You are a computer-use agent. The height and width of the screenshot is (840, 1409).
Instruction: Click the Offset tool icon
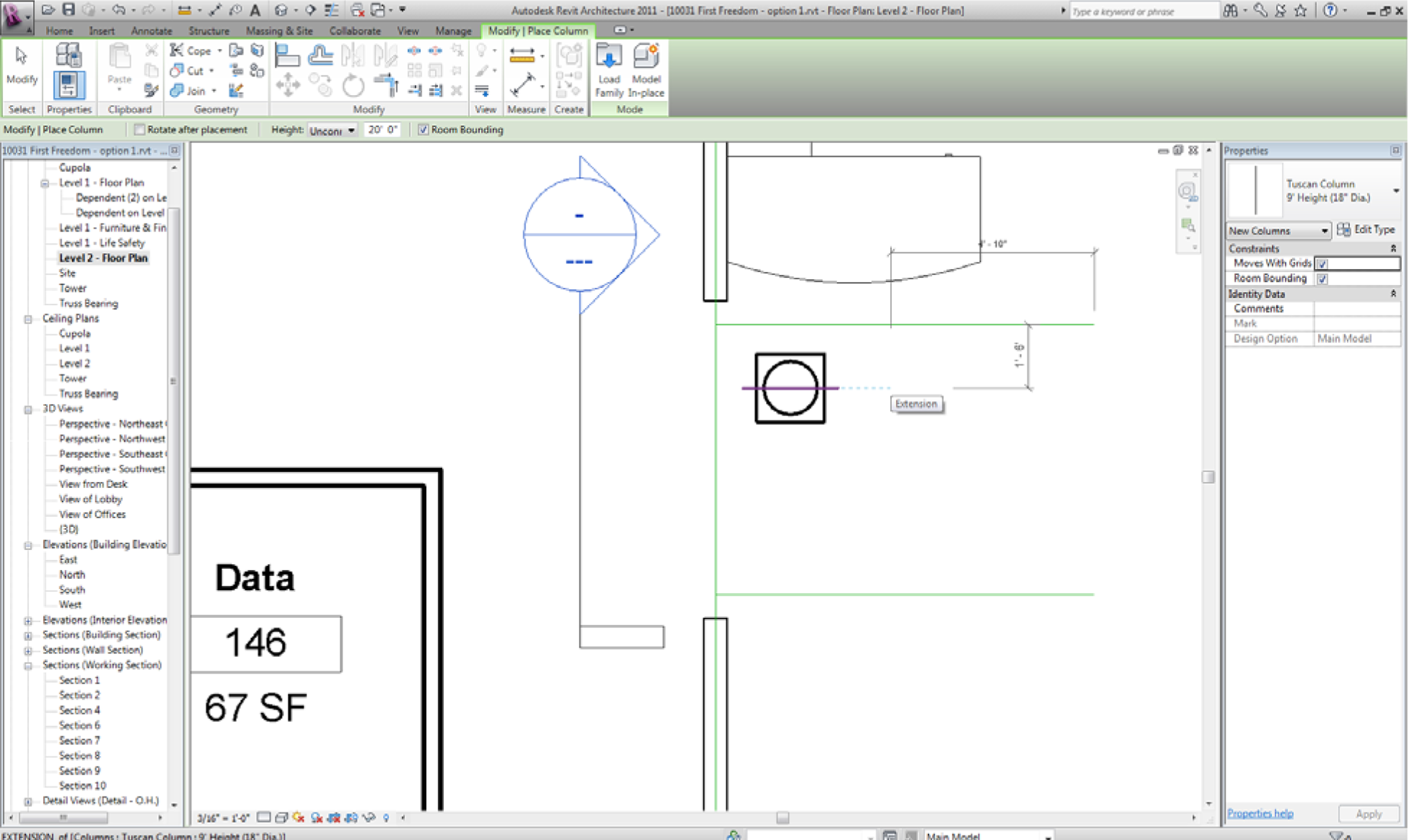click(320, 55)
